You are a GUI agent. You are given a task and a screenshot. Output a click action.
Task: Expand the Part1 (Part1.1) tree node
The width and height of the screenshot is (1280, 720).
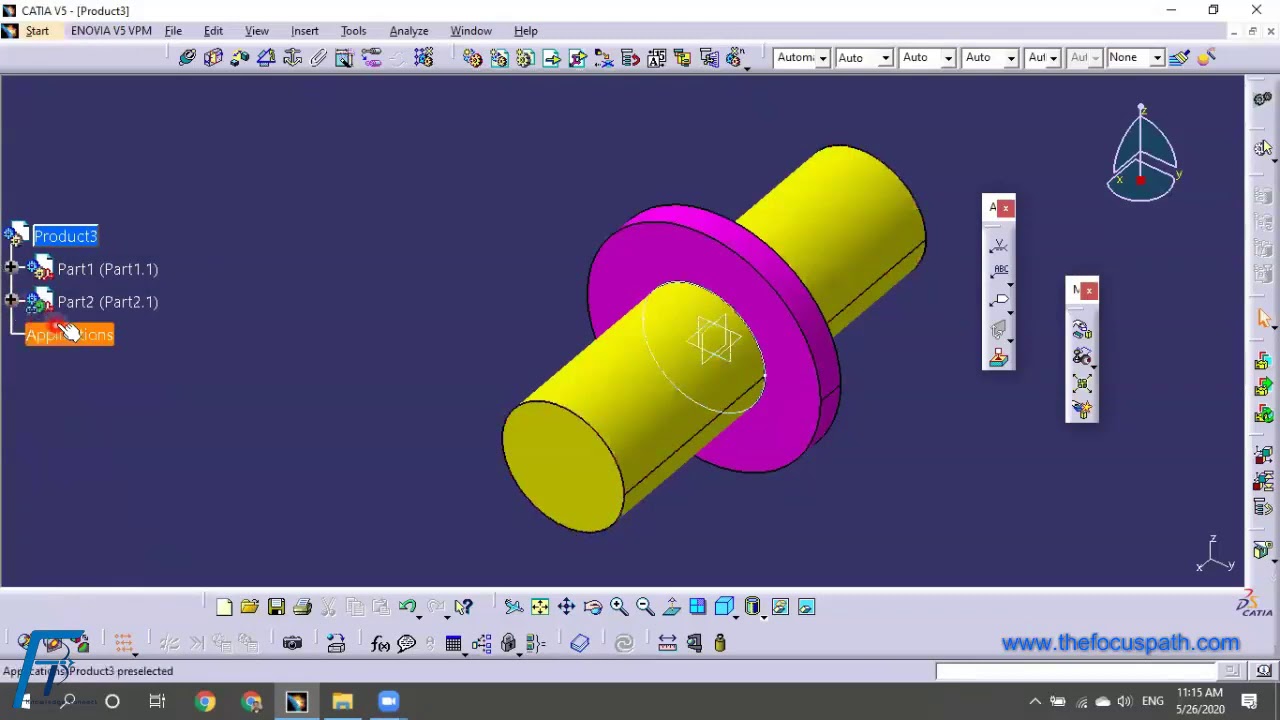coord(11,268)
